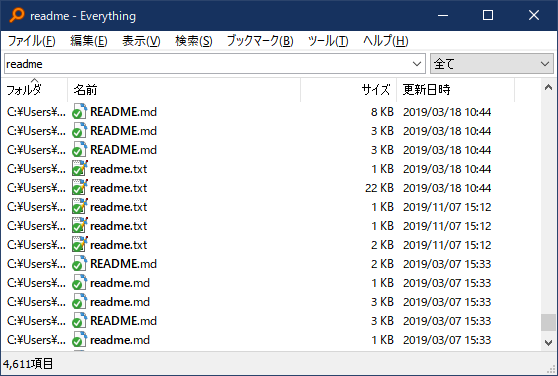Viewport: 558px width, 376px height.
Task: Click the 8 KB size cell
Action: pos(382,112)
